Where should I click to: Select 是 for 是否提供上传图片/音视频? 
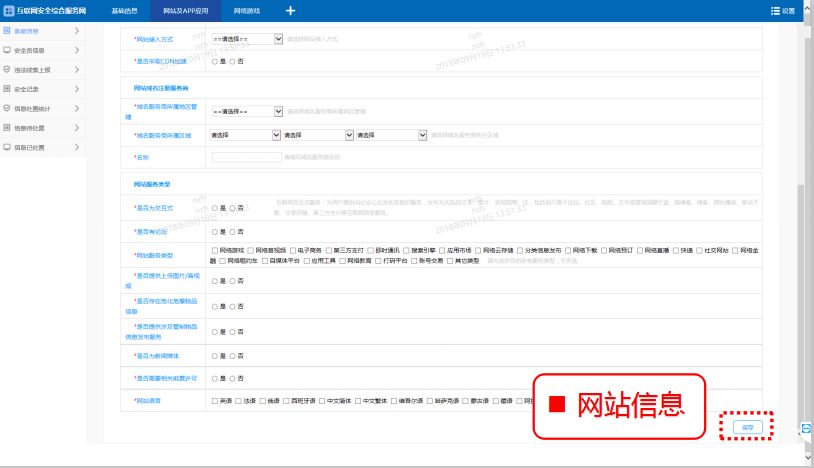pyautogui.click(x=215, y=281)
